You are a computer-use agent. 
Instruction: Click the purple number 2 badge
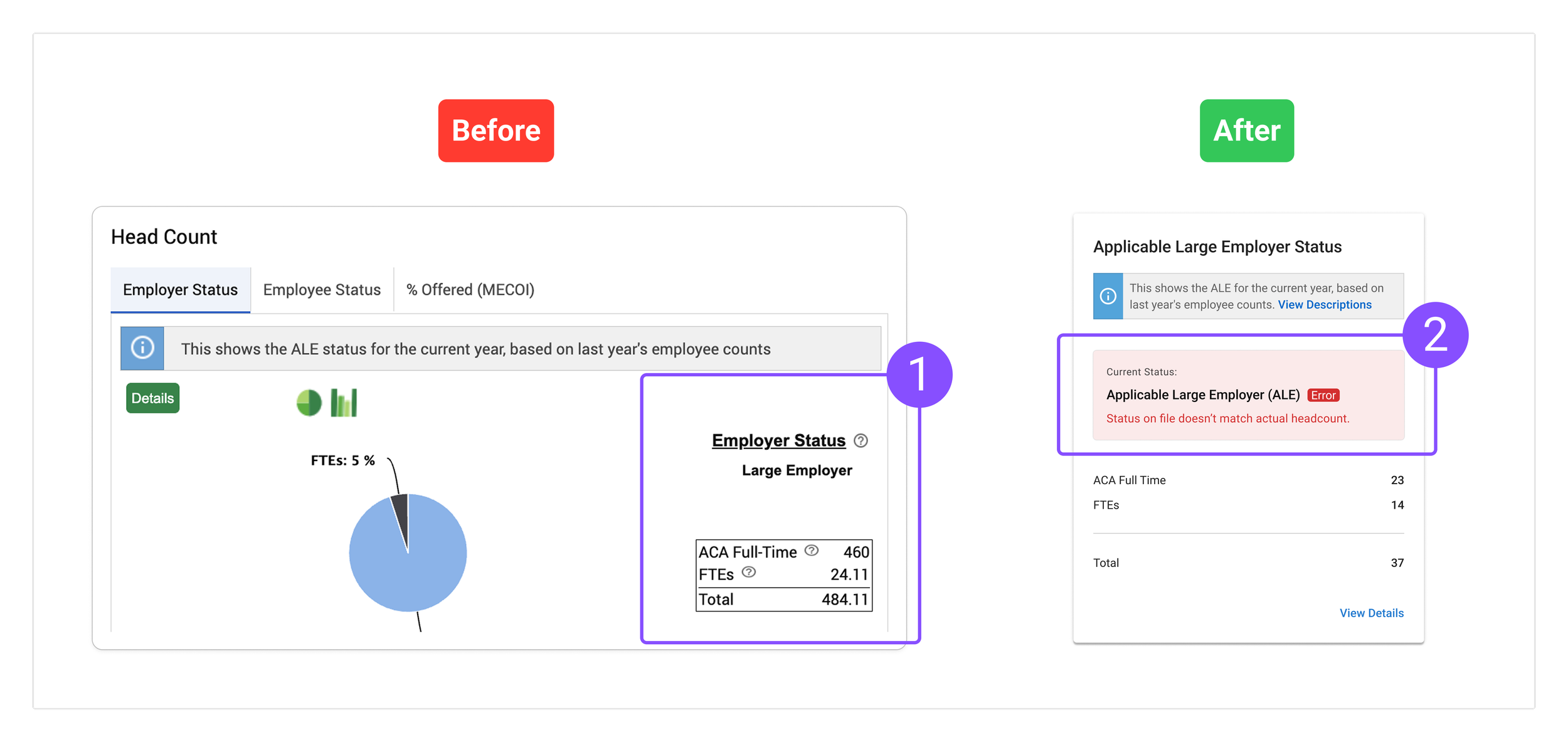[x=1435, y=335]
